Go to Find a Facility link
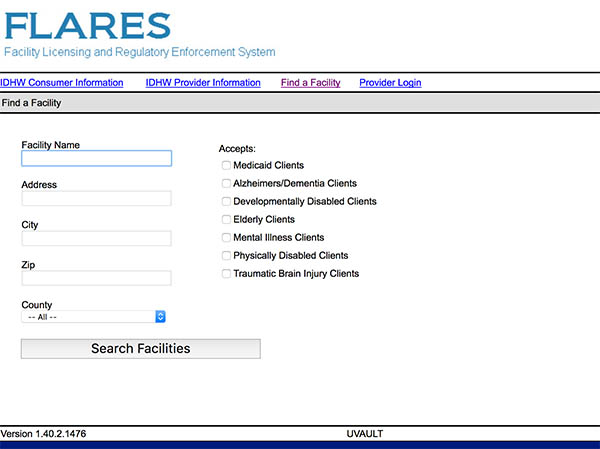The image size is (600, 449). click(310, 83)
